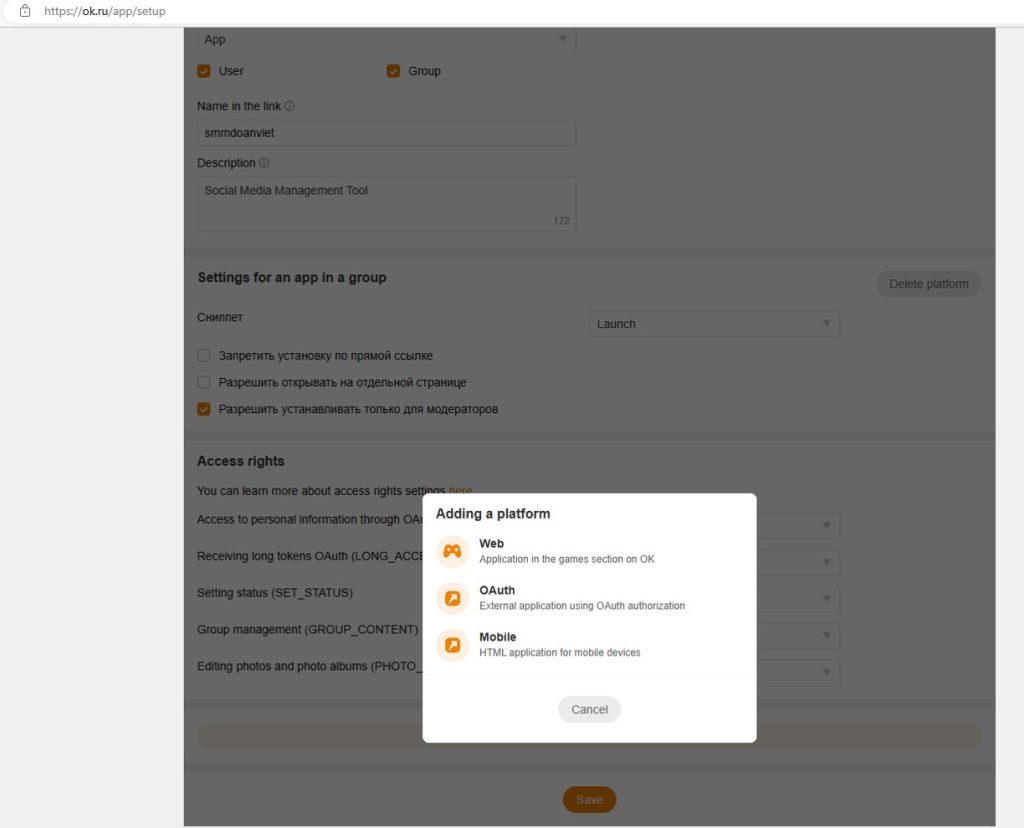This screenshot has width=1024, height=828.
Task: Enable Запретить установку по прямой ссылке
Action: (x=203, y=355)
